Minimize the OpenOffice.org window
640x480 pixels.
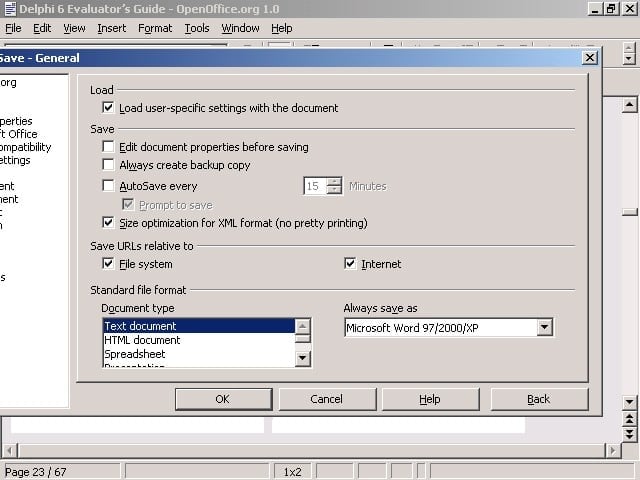pyautogui.click(x=594, y=9)
